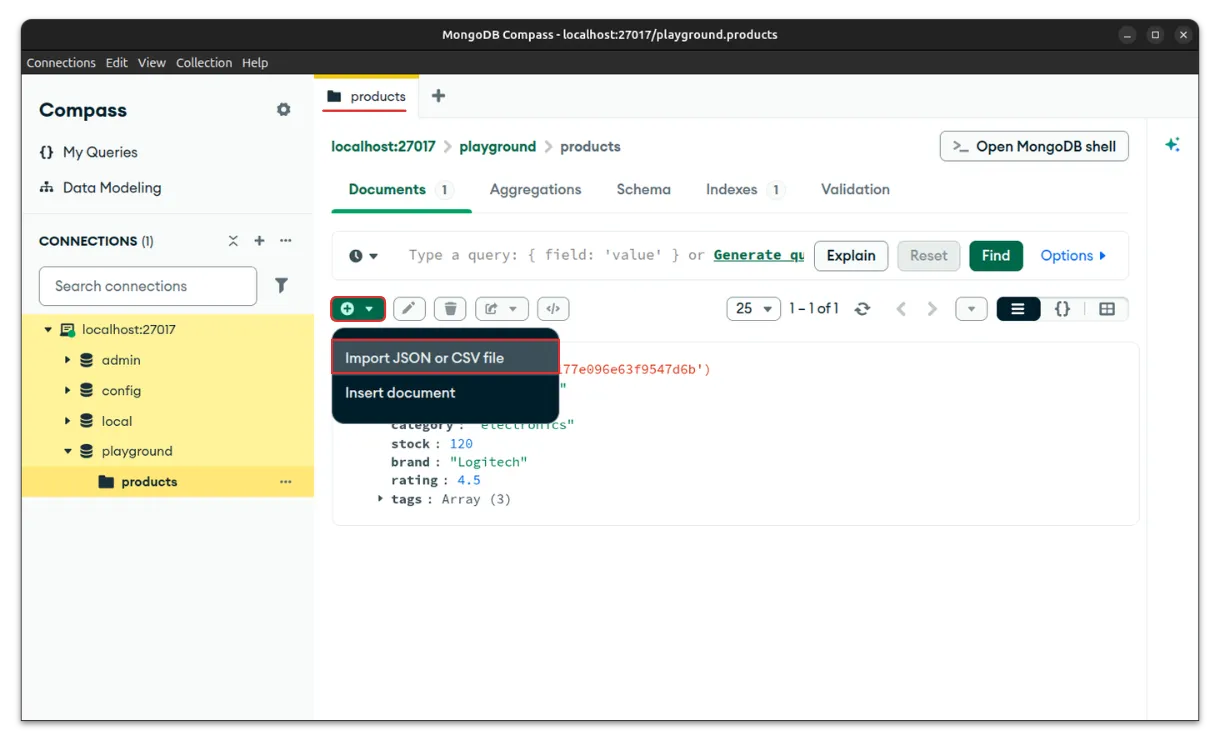
Task: Click the green Find button
Action: click(x=995, y=256)
